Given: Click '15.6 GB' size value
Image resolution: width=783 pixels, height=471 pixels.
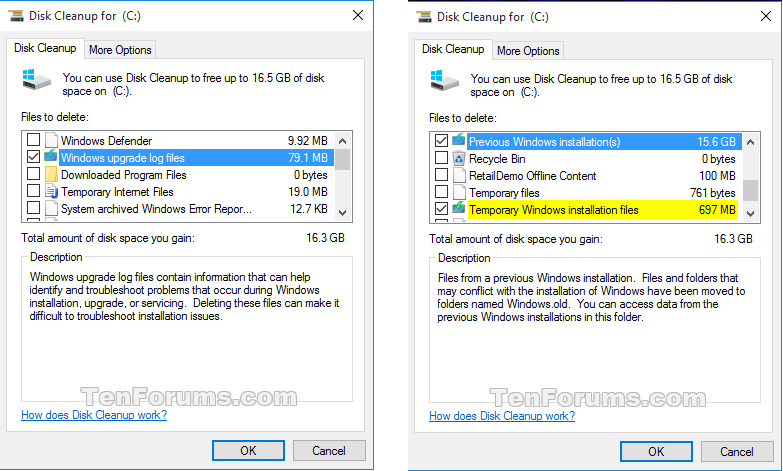Looking at the screenshot, I should tap(717, 142).
